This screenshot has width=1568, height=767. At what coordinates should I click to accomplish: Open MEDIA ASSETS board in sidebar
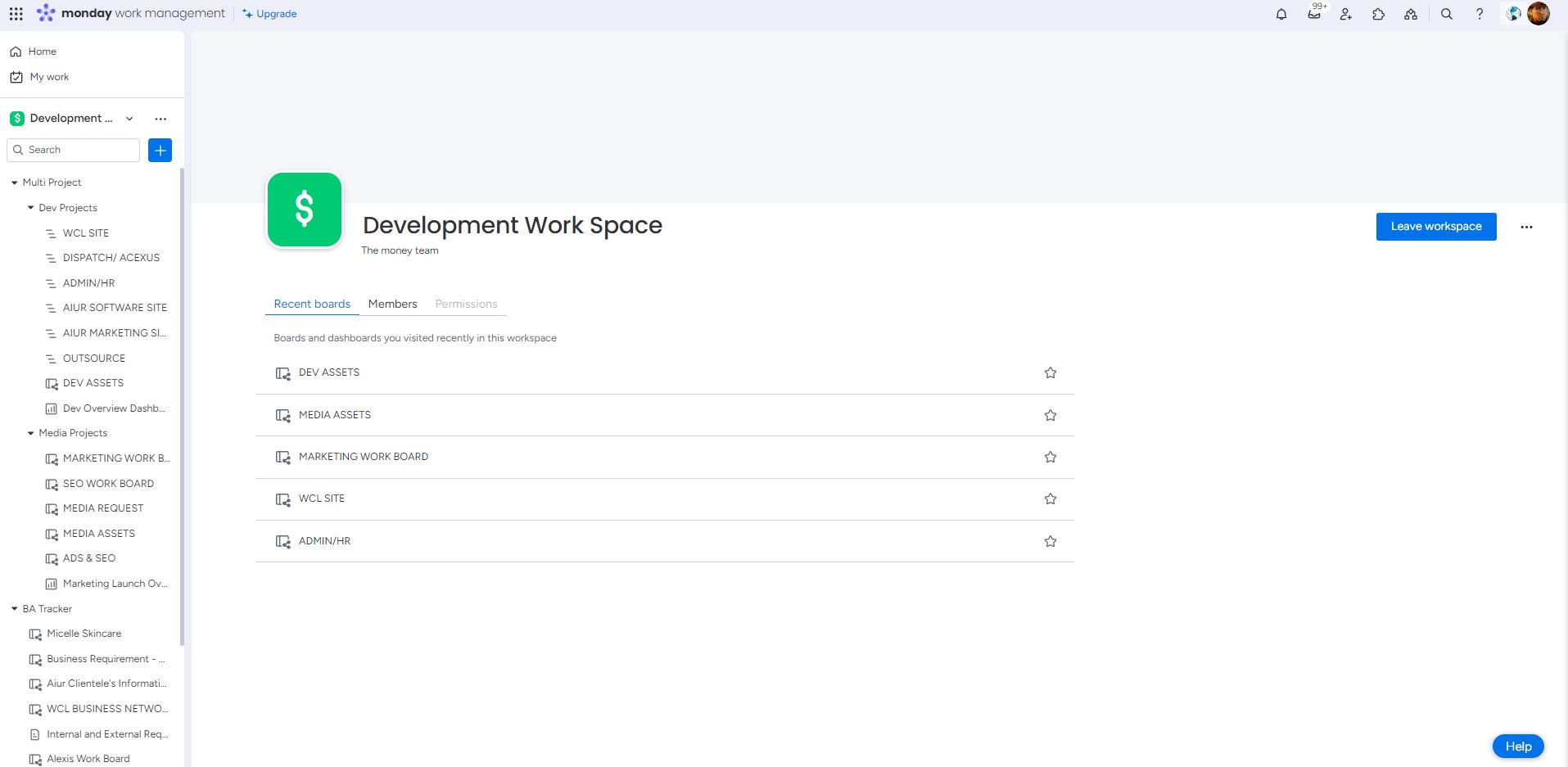[99, 534]
